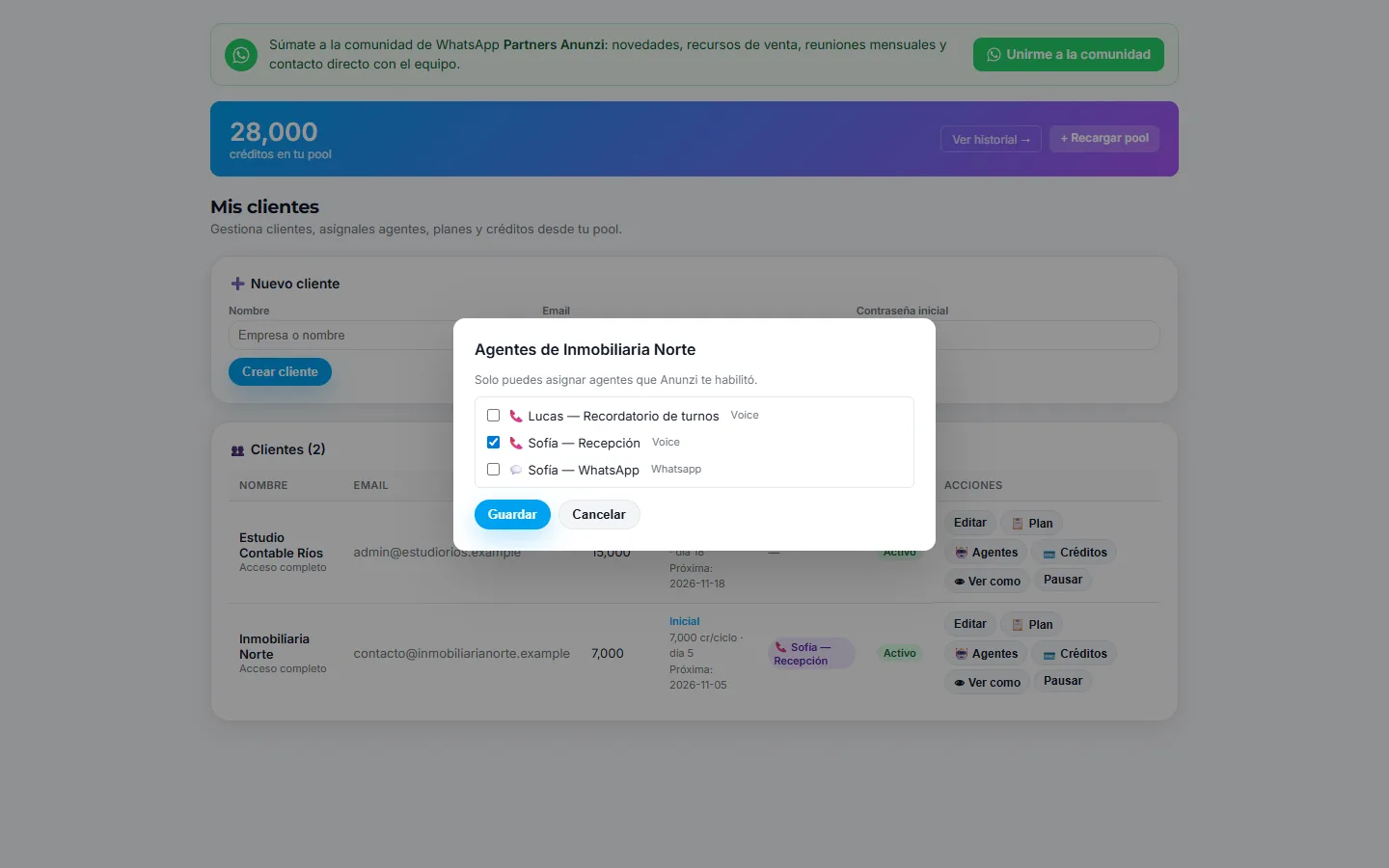Open Créditos for Inmobiliaria Norte
Image resolution: width=1389 pixels, height=868 pixels.
tap(1075, 654)
